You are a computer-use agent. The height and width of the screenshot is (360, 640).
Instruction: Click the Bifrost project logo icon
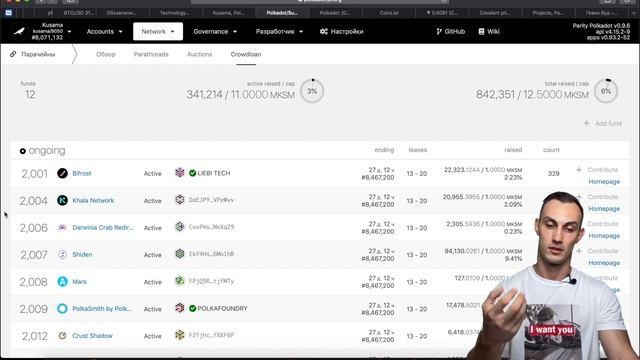[62, 173]
